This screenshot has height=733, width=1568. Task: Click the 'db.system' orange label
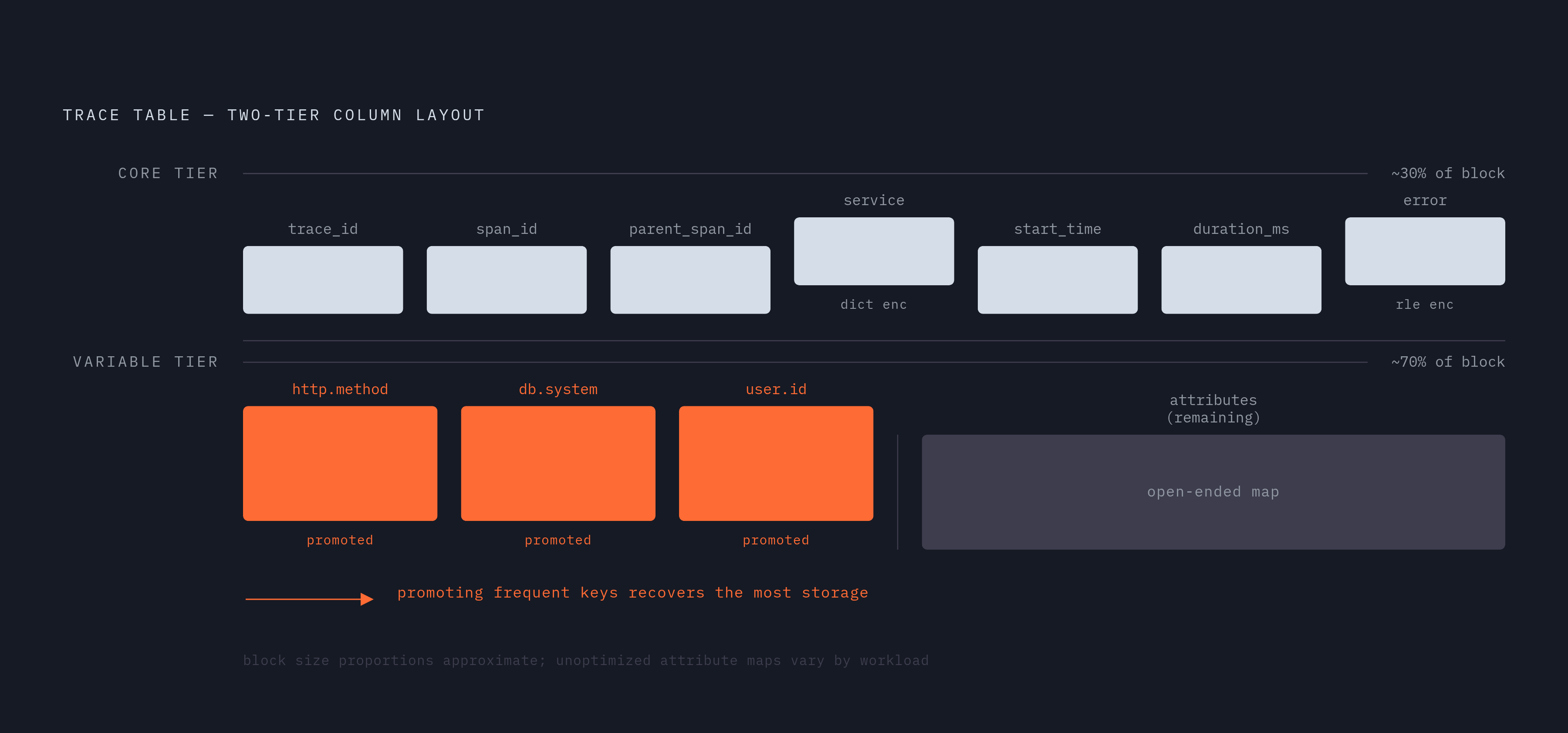tap(558, 390)
